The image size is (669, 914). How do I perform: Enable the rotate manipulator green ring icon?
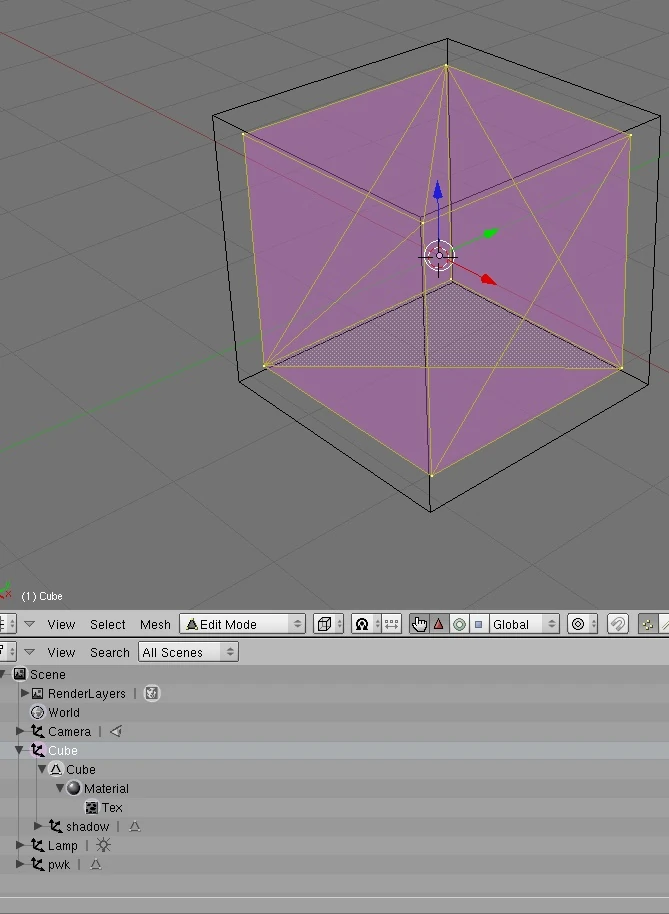(x=459, y=624)
